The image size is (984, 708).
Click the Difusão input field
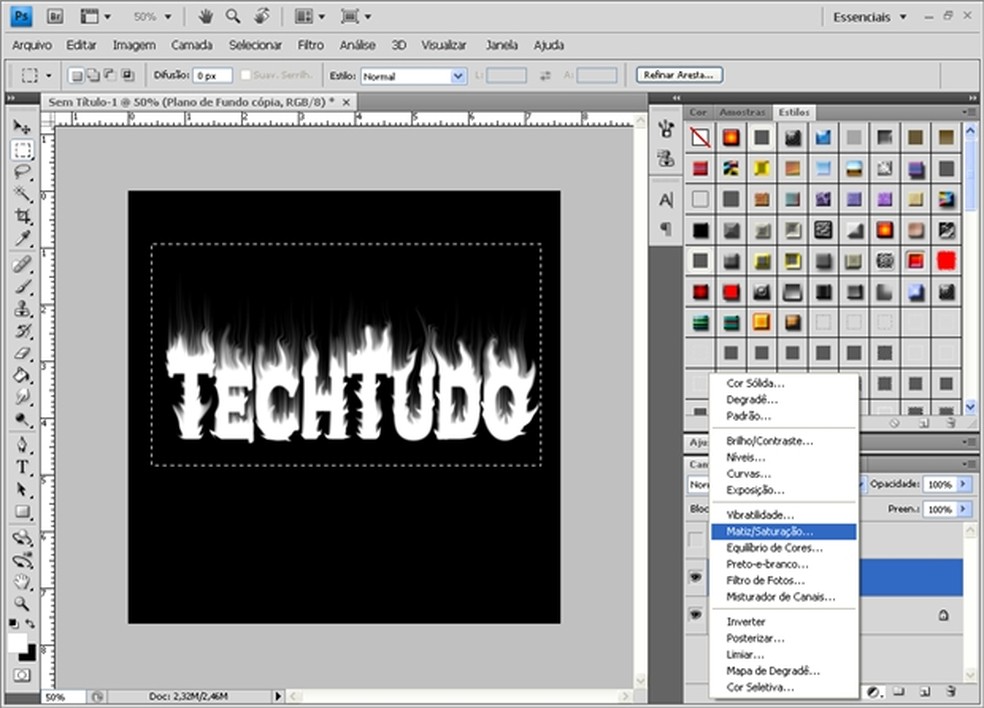tap(212, 76)
